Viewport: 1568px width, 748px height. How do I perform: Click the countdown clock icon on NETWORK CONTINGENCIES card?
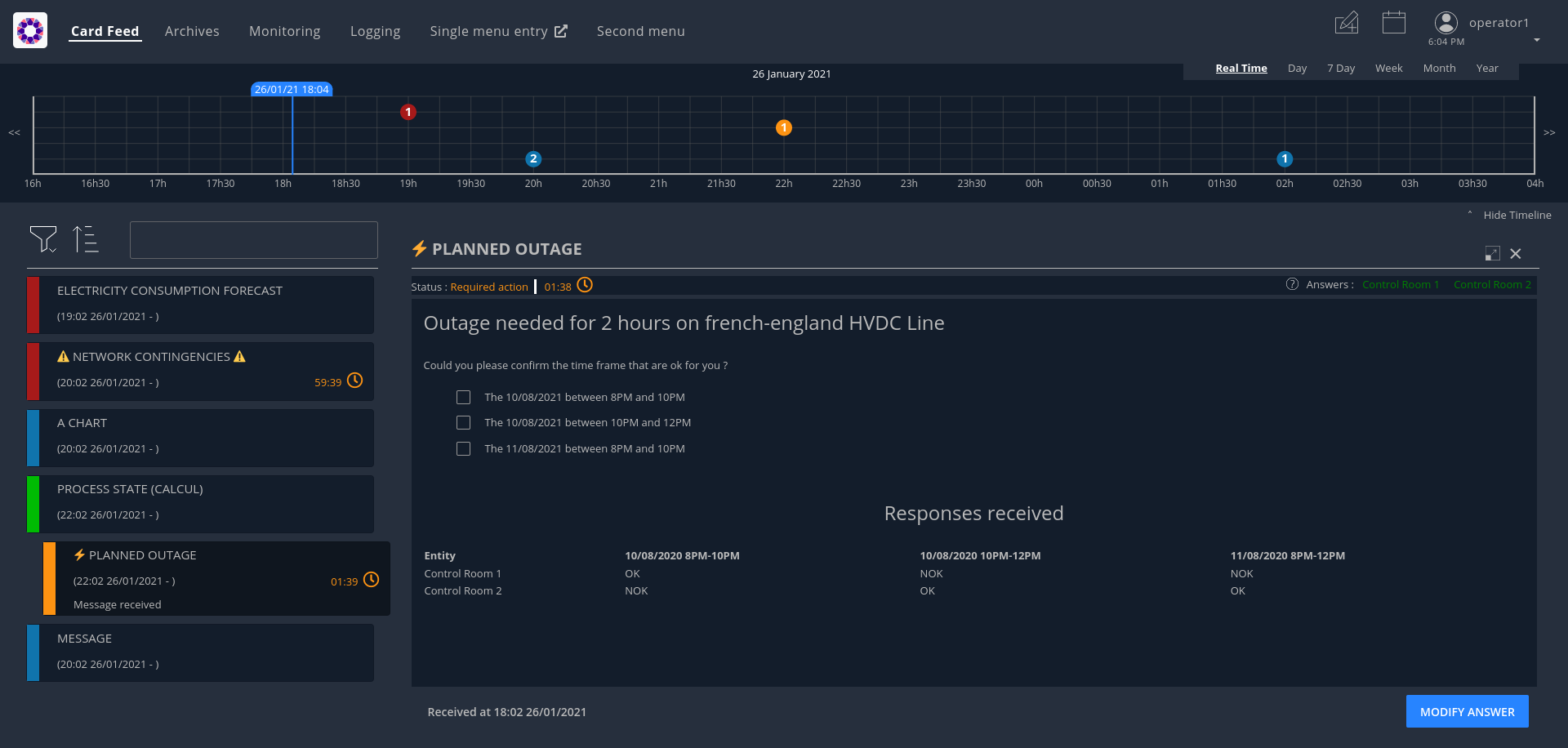(x=354, y=381)
